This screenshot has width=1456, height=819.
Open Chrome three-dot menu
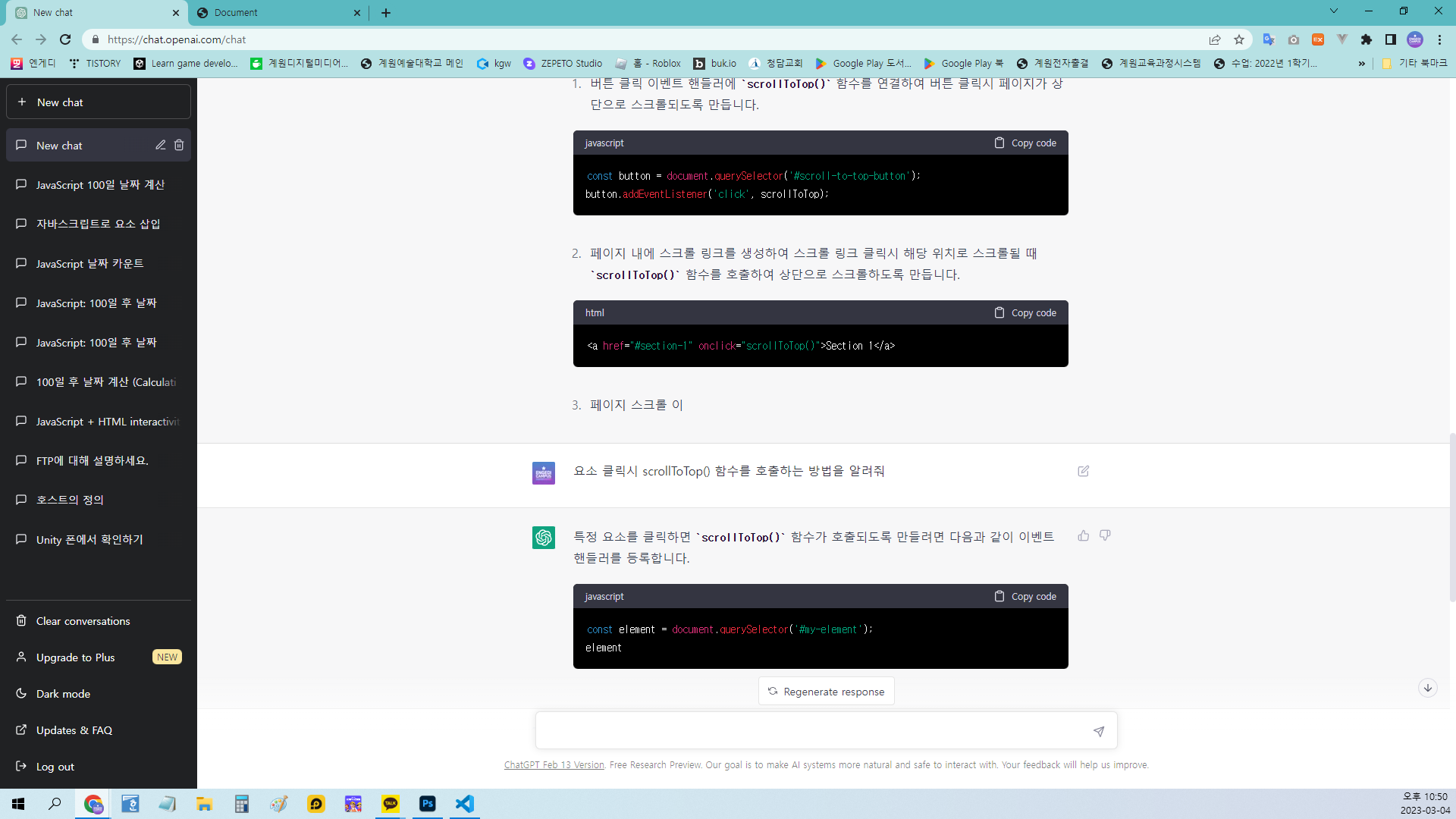pos(1439,39)
